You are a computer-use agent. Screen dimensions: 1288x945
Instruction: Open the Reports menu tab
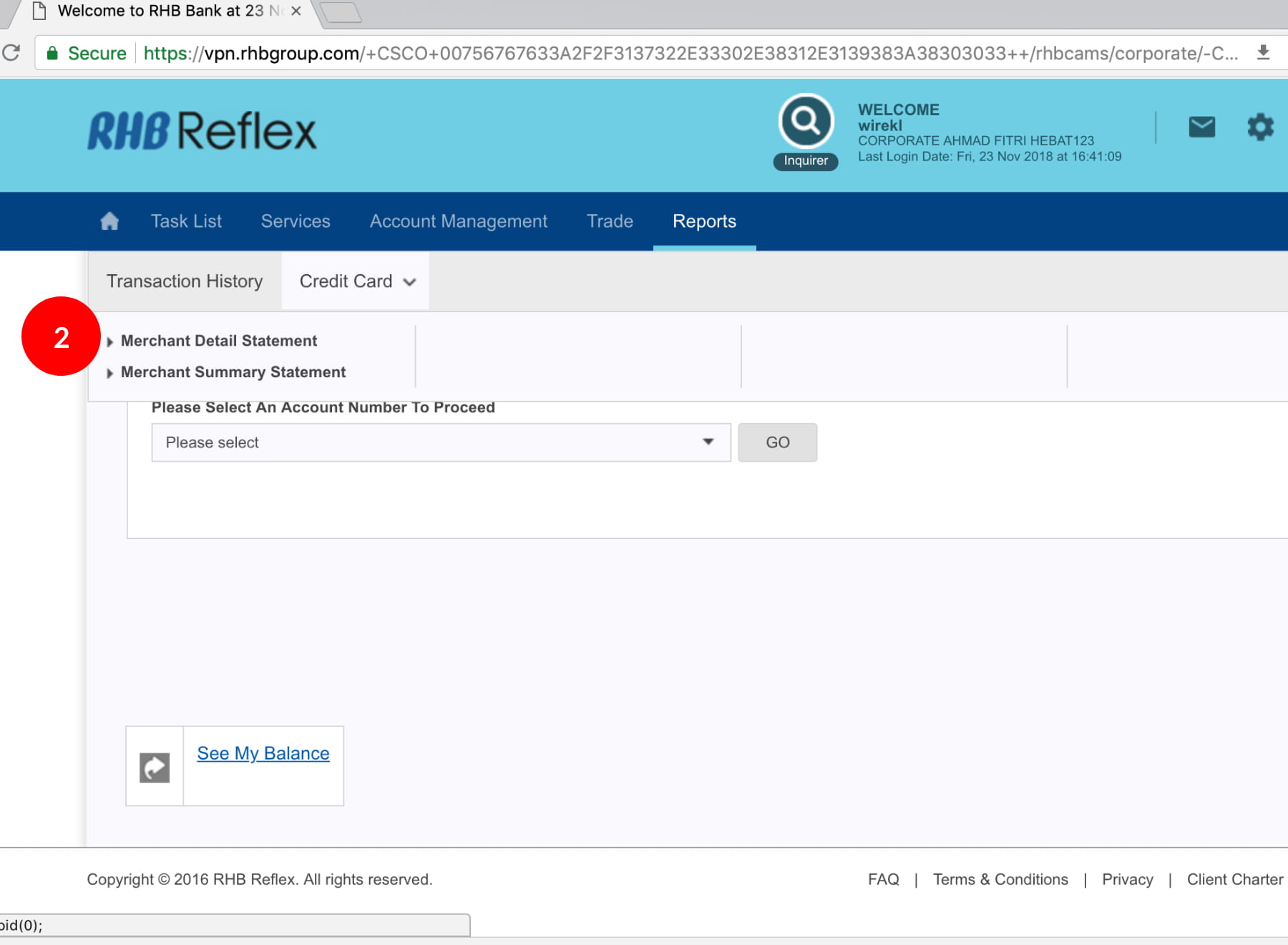pos(704,221)
